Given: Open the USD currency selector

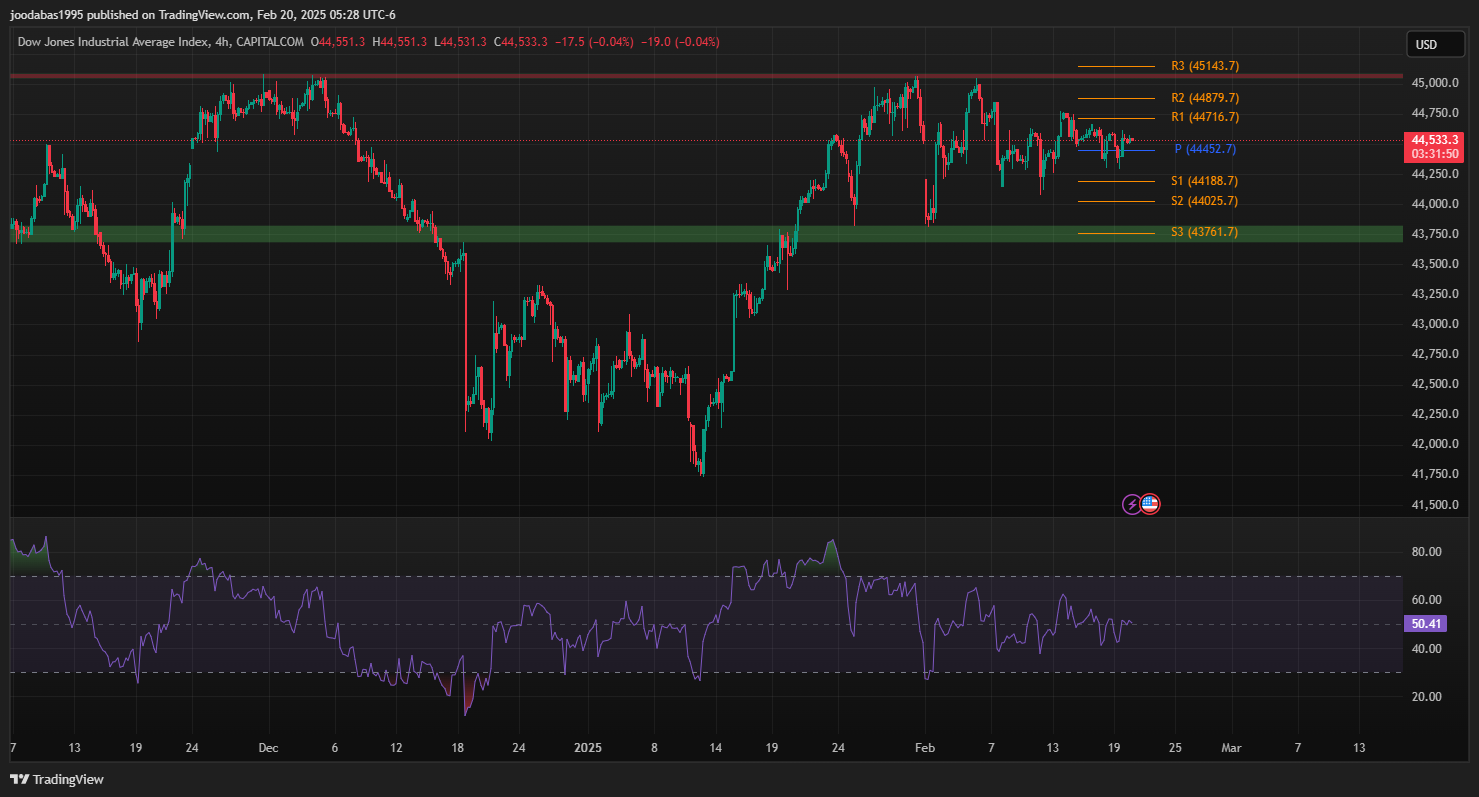Looking at the screenshot, I should tap(1426, 44).
